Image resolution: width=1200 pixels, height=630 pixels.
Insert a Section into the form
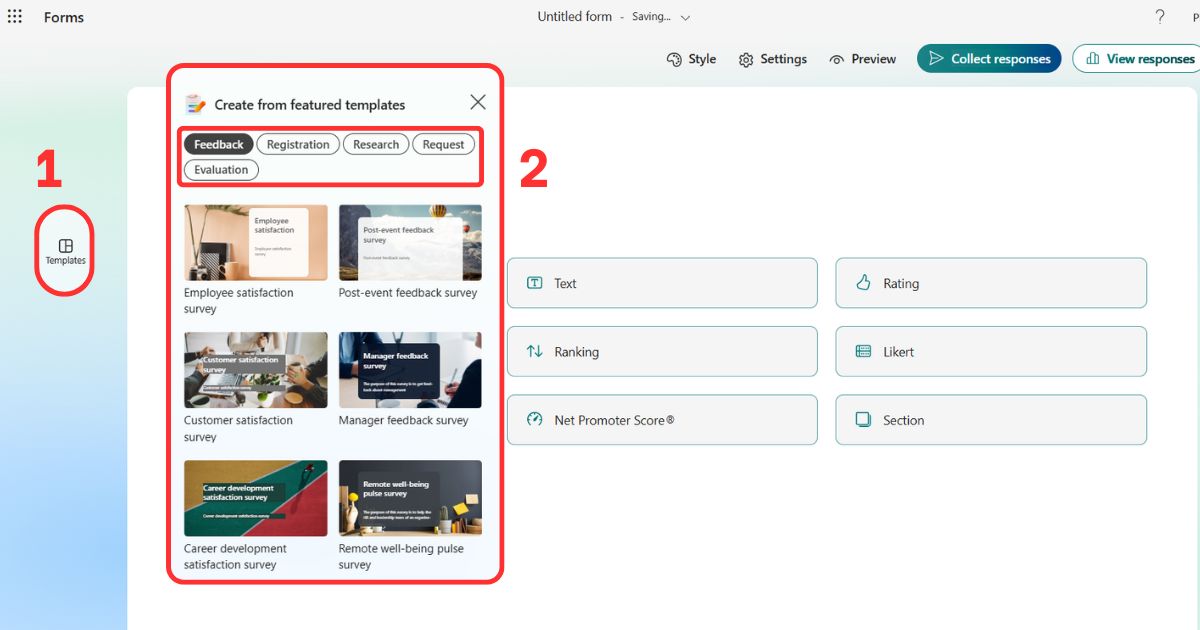pyautogui.click(x=990, y=420)
